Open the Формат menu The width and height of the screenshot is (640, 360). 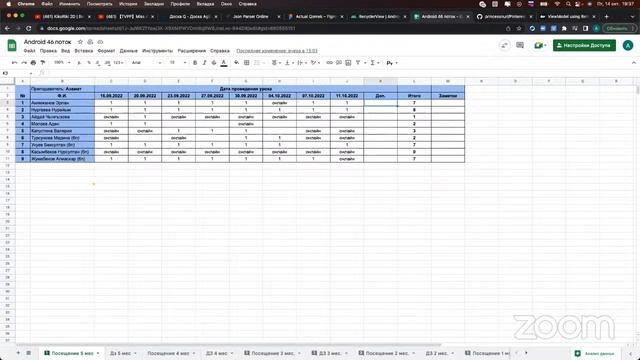pyautogui.click(x=106, y=51)
